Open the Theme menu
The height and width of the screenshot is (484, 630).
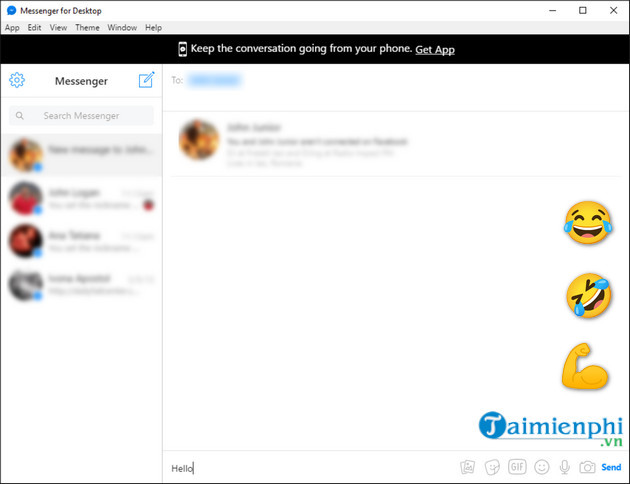(87, 28)
